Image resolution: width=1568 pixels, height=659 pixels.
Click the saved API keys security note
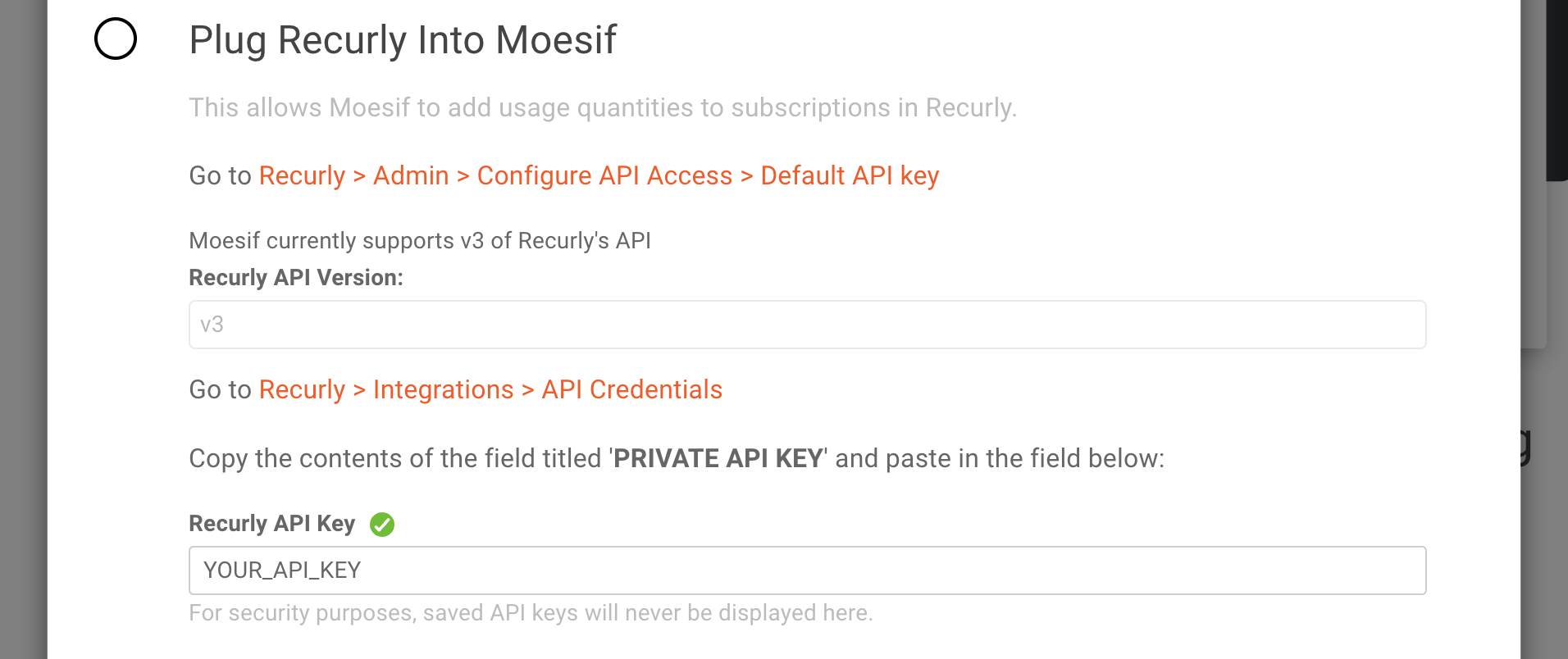531,613
